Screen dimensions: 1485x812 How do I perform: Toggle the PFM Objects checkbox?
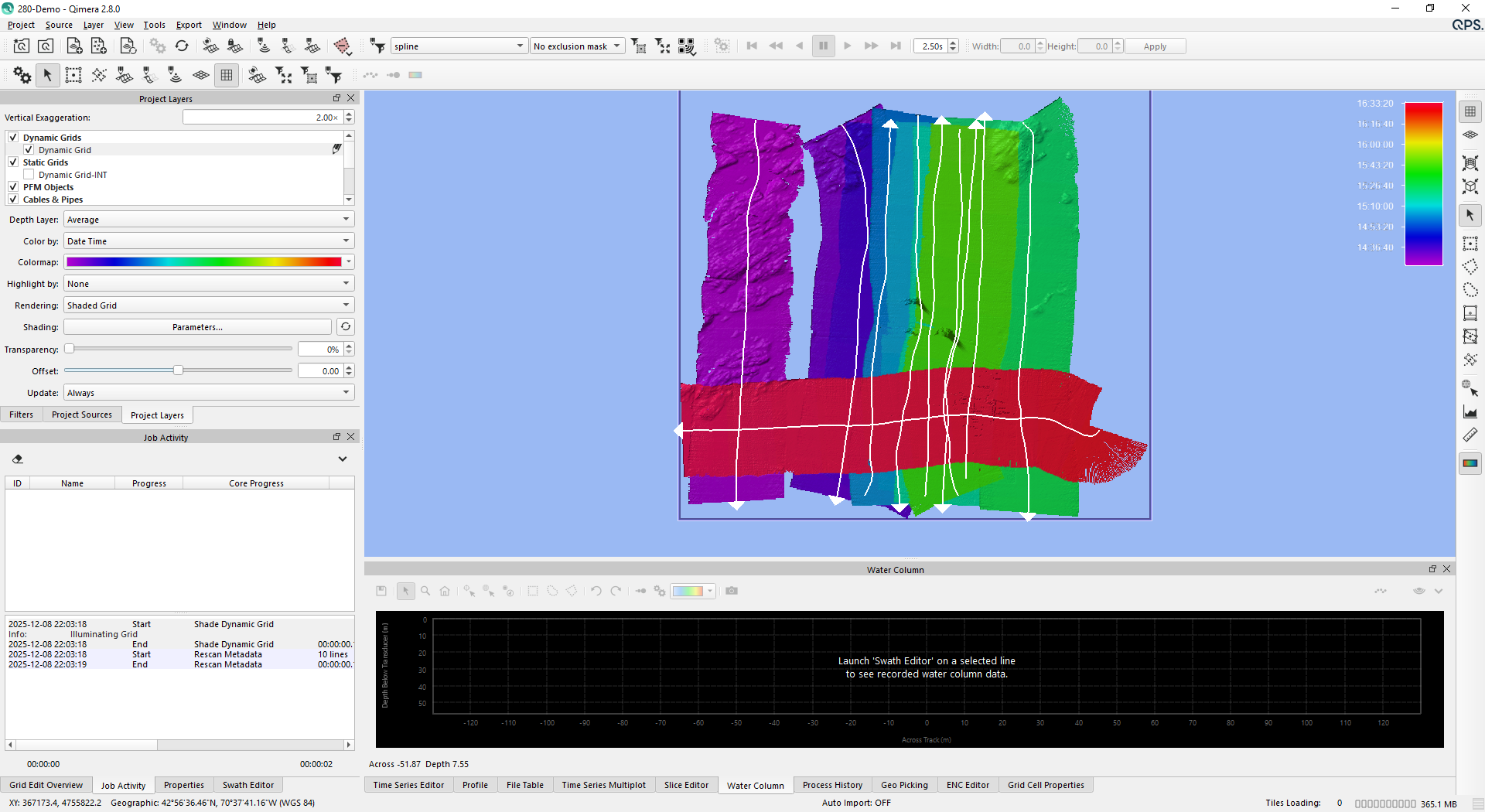coord(13,187)
